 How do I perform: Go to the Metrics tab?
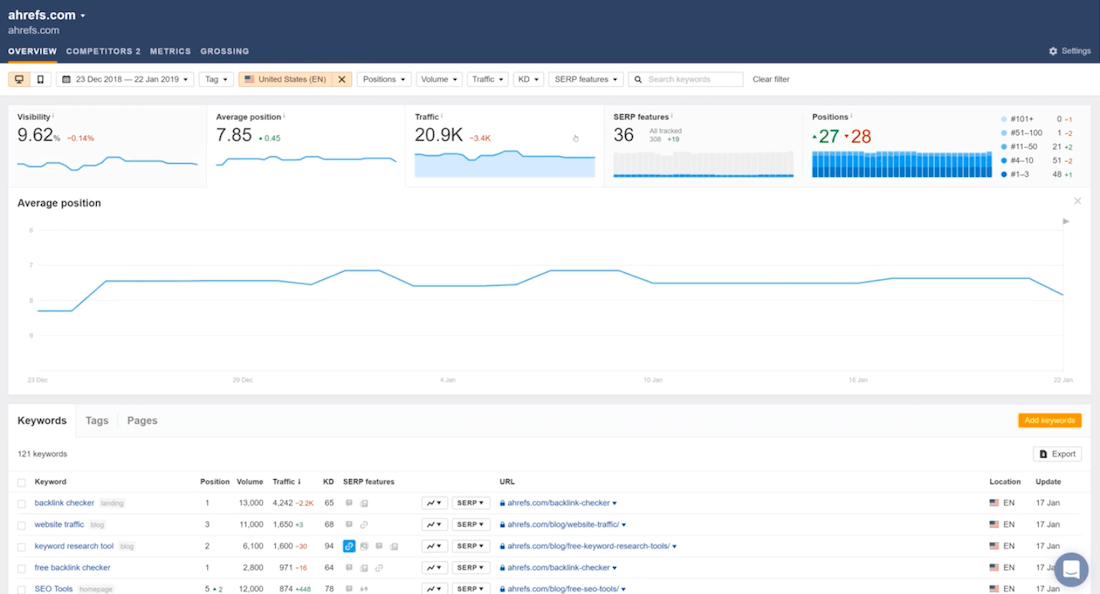[170, 51]
